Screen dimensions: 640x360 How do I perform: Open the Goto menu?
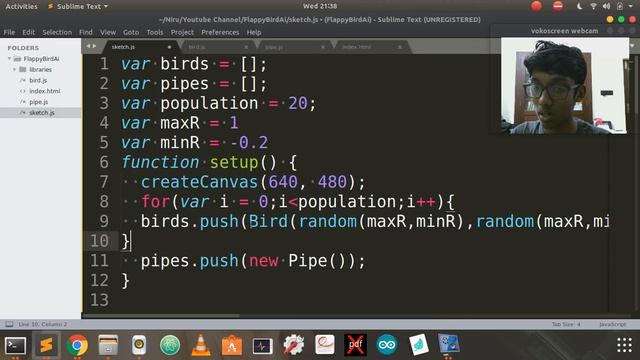tap(131, 32)
